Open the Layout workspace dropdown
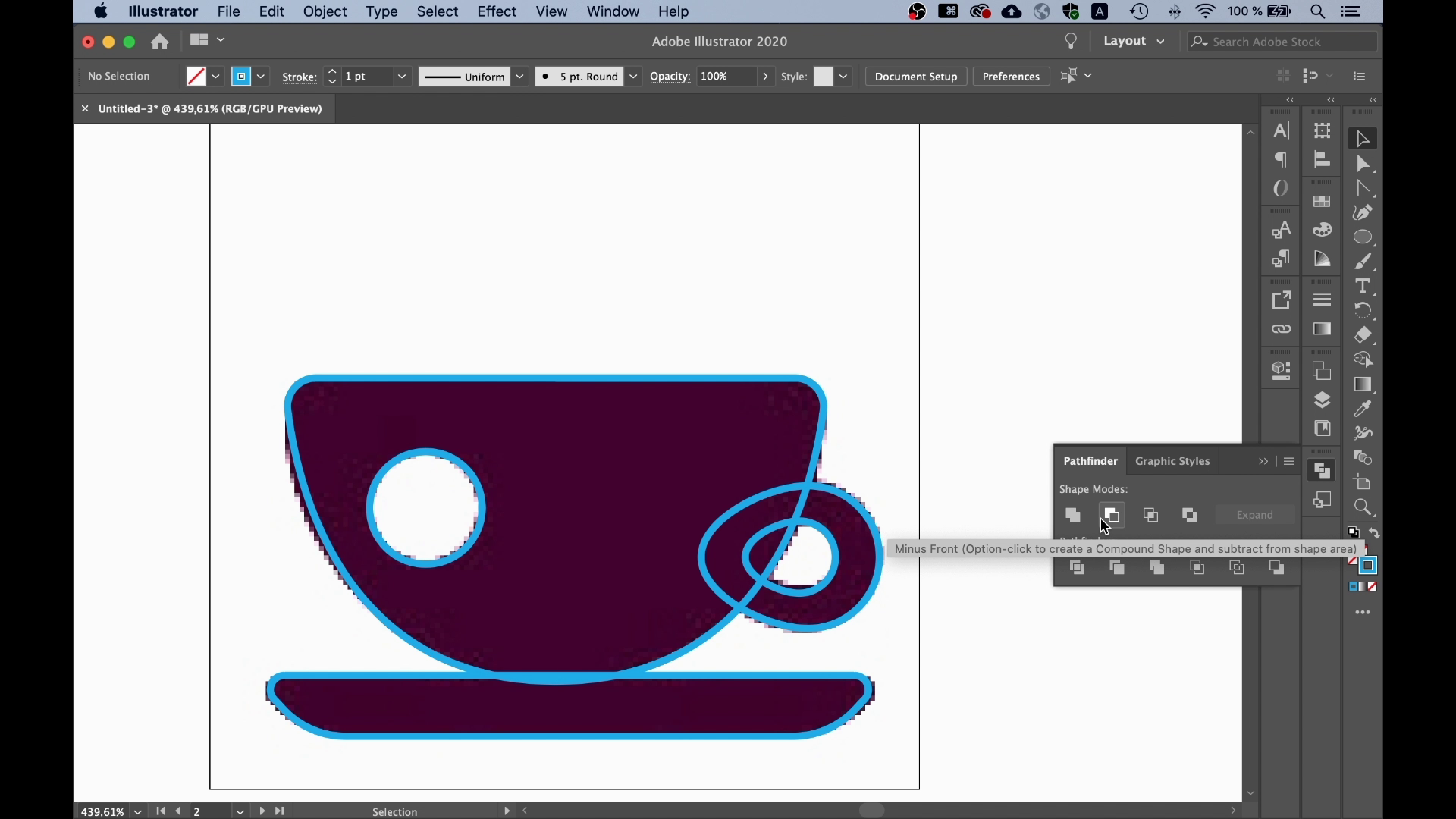 1134,42
